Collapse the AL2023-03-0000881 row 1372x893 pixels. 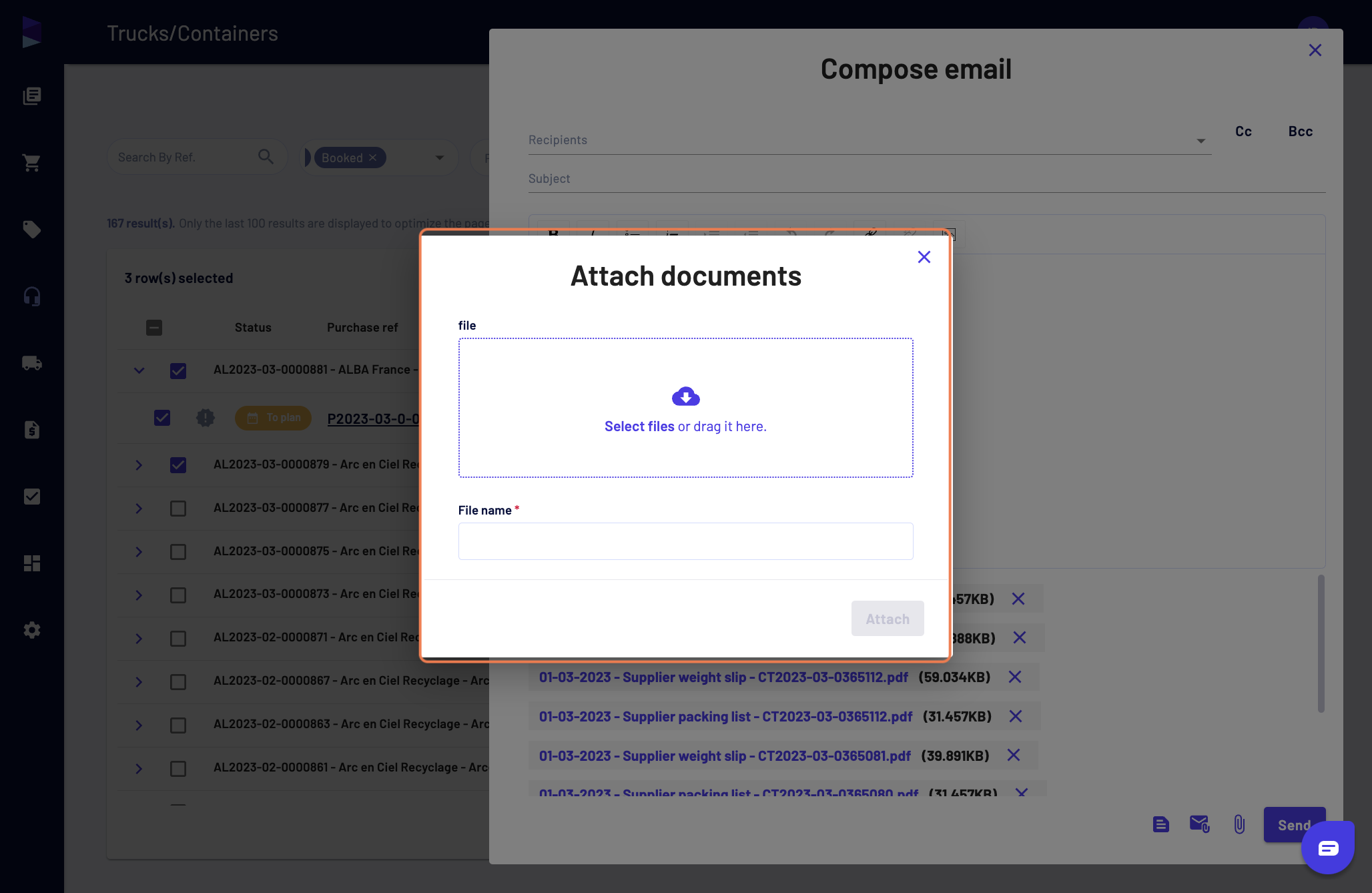coord(139,370)
